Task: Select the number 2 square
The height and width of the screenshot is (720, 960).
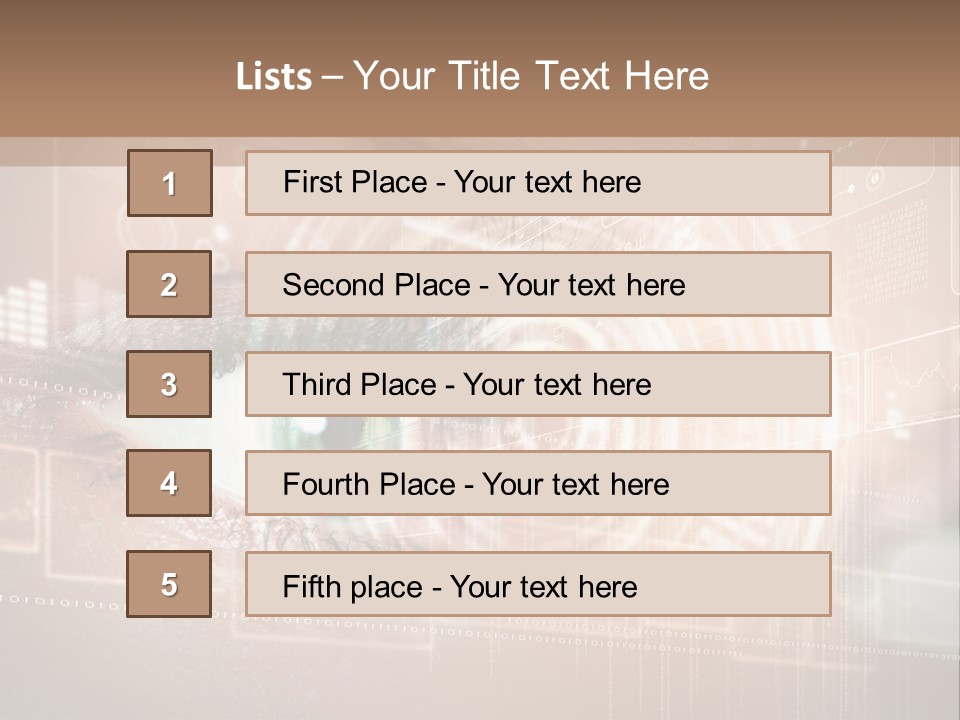Action: [169, 285]
